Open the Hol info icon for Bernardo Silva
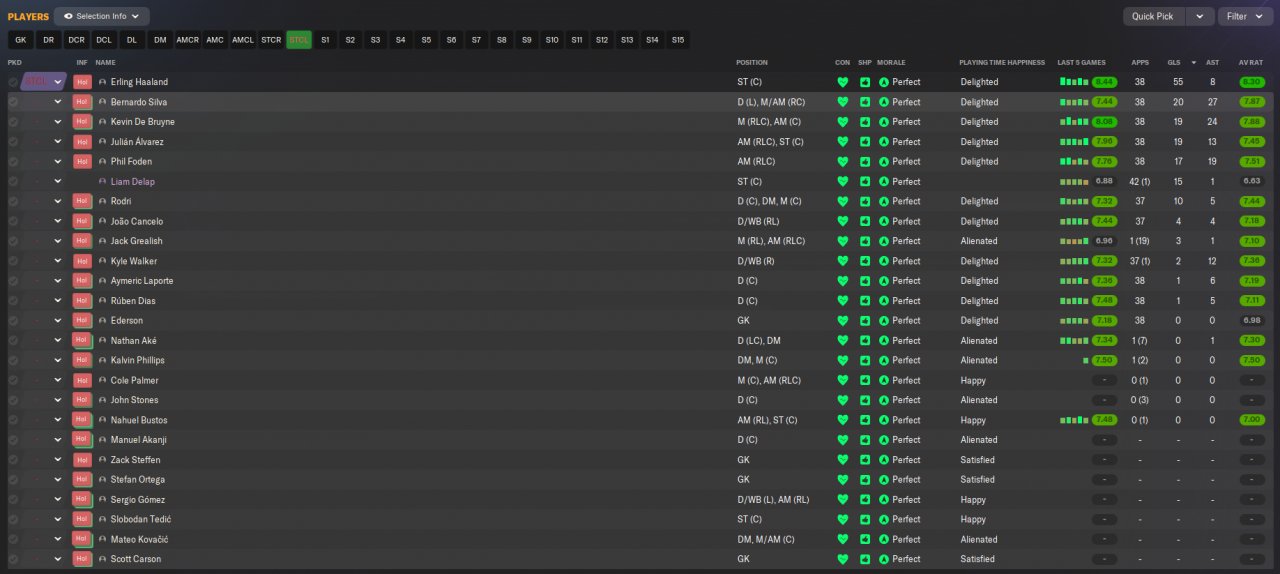The image size is (1280, 574). [x=82, y=102]
